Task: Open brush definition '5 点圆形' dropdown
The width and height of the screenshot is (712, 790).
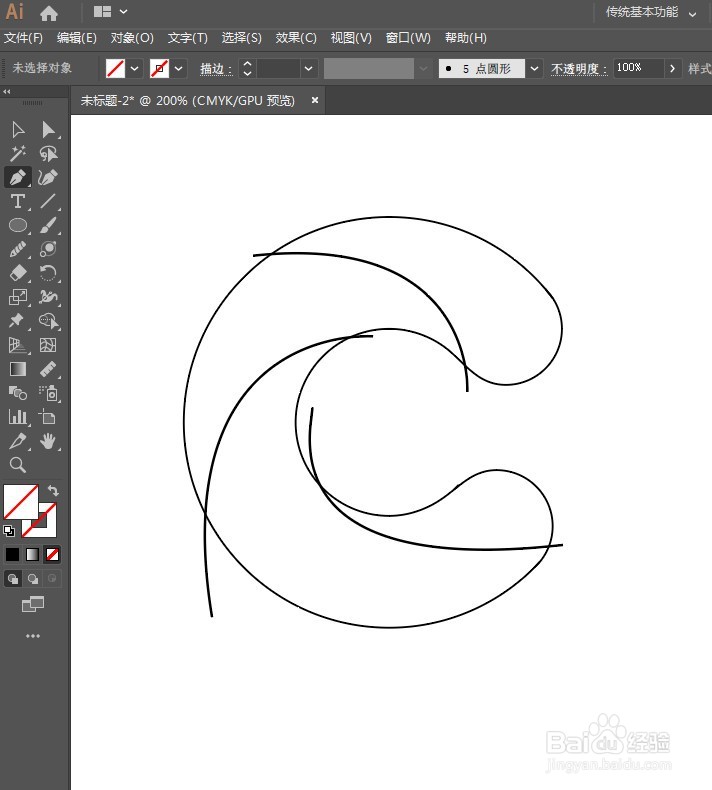Action: pos(534,69)
